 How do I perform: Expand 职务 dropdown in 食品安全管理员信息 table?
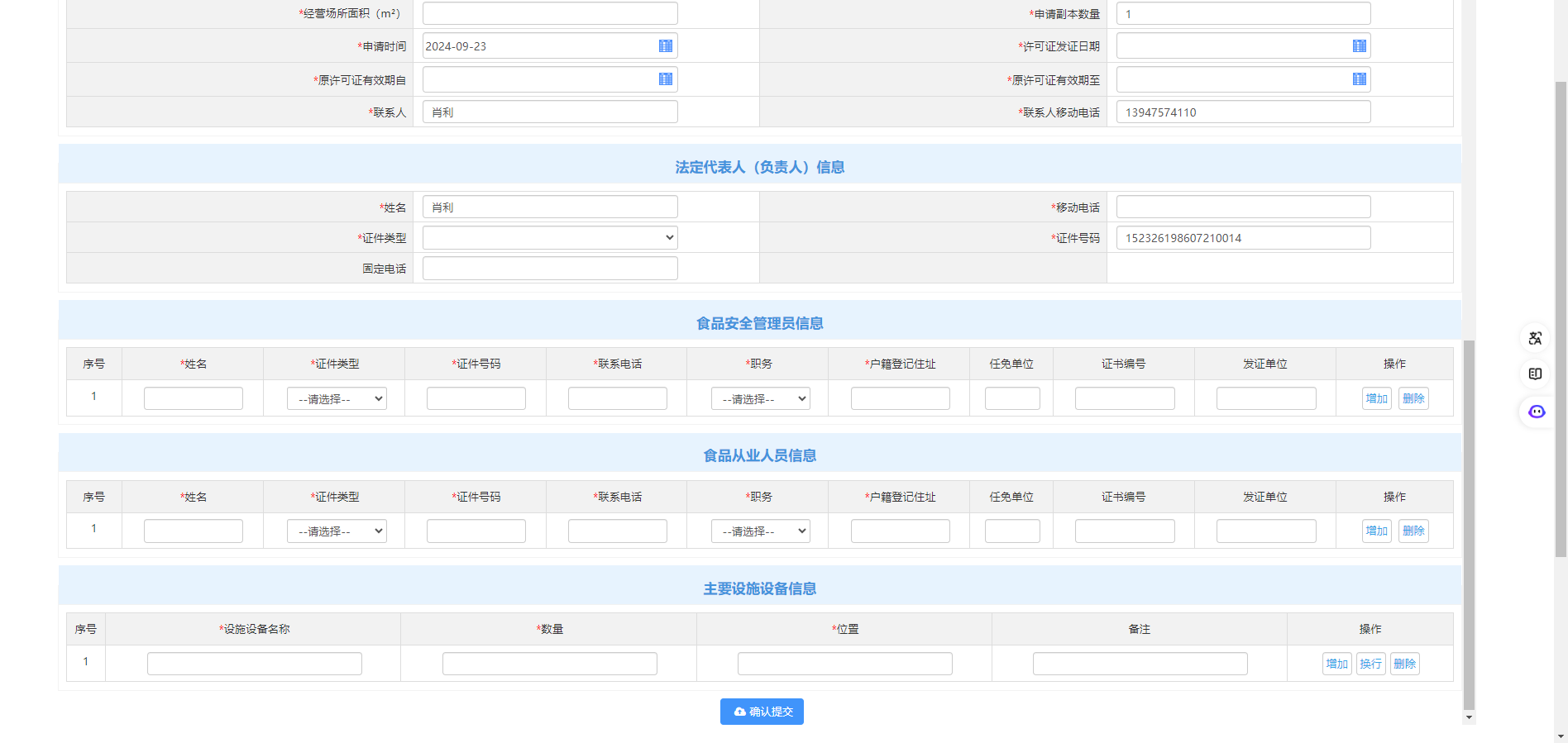(x=760, y=399)
